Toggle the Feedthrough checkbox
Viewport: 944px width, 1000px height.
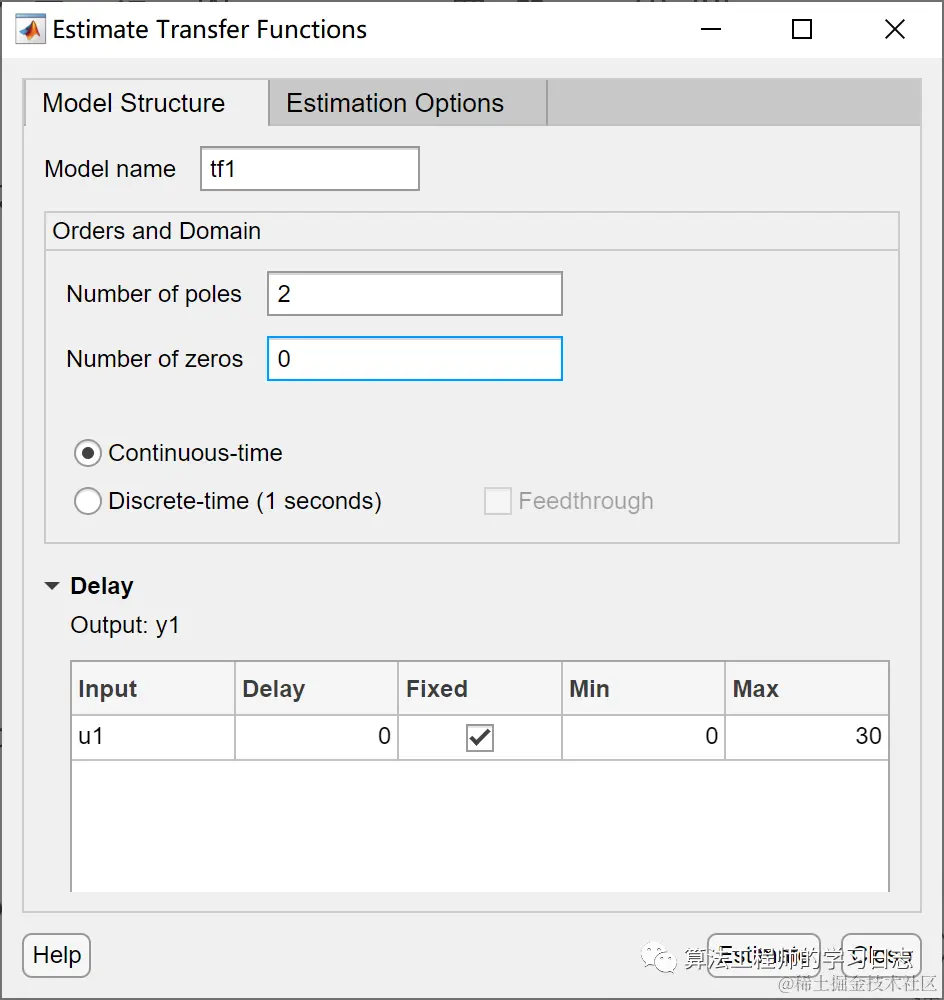pyautogui.click(x=498, y=501)
